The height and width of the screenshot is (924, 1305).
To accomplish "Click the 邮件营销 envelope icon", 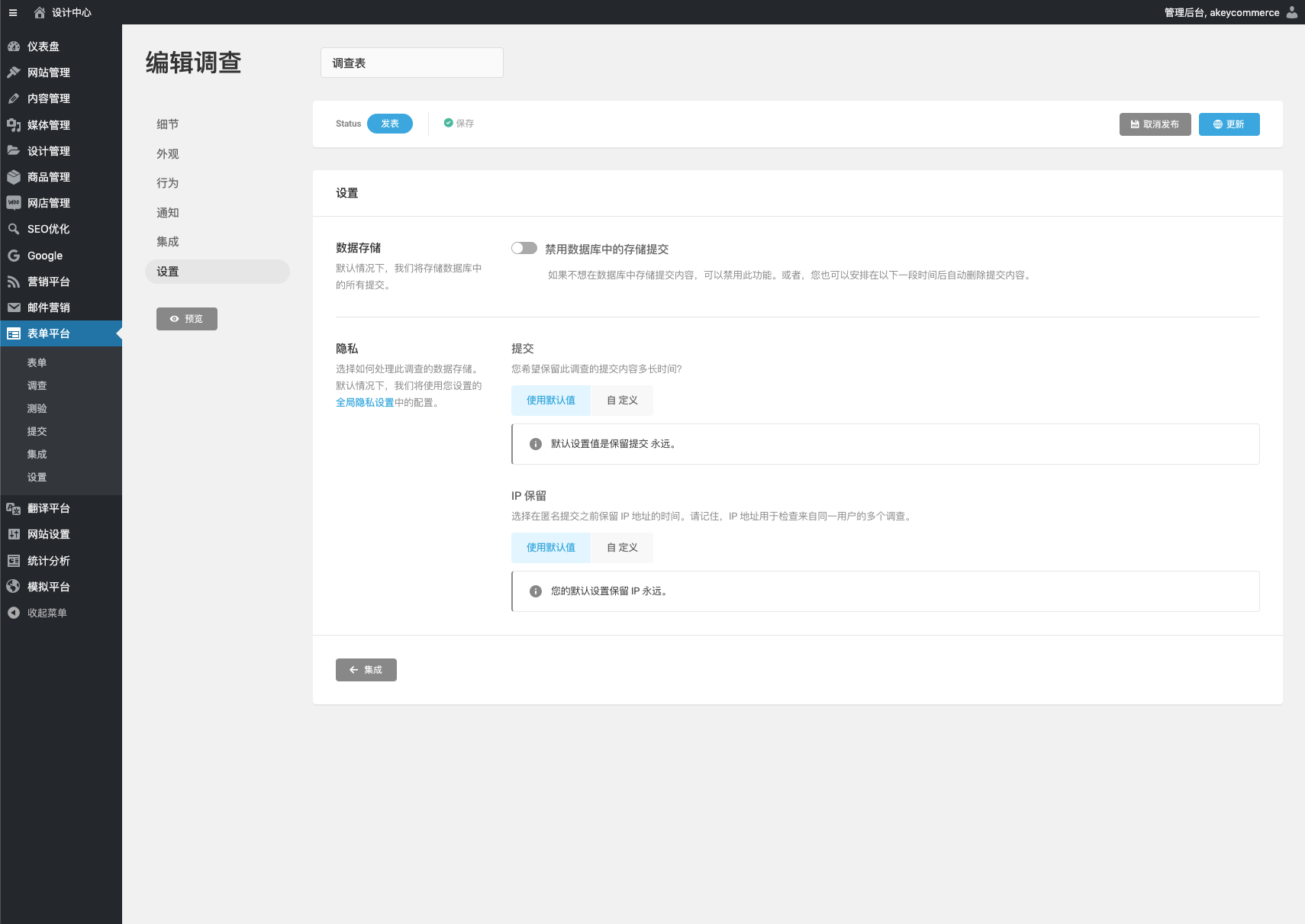I will 14,307.
